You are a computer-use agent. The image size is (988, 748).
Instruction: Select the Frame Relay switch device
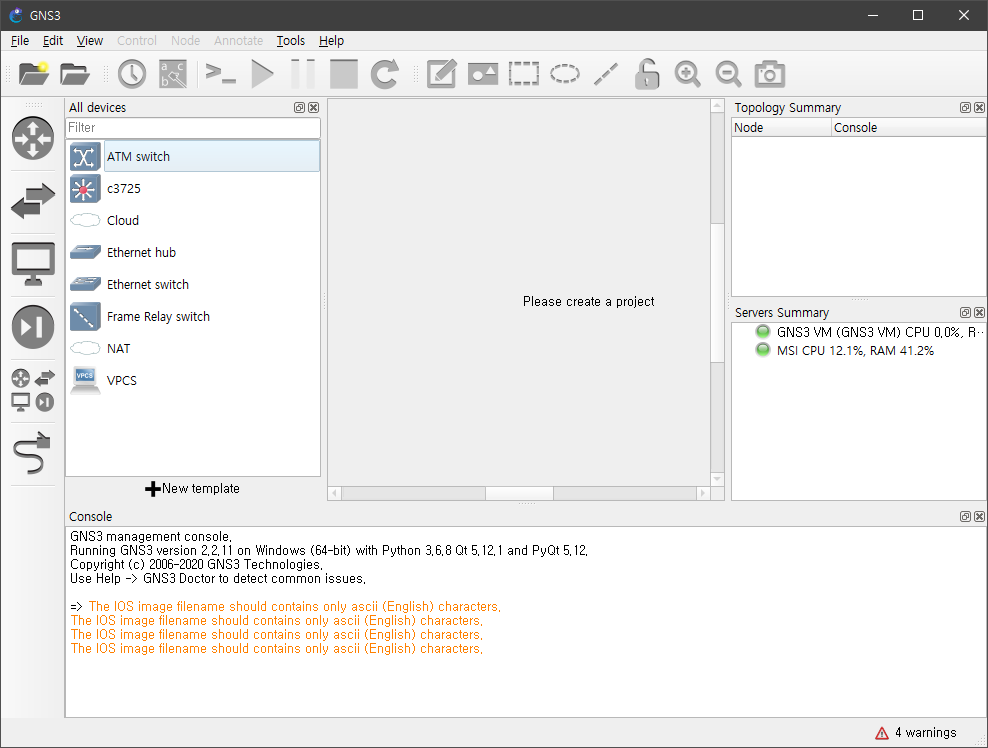pos(193,317)
